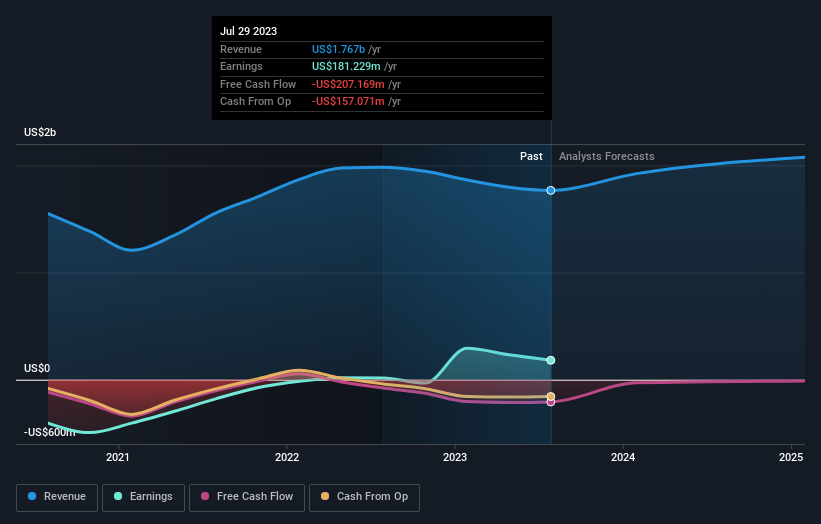Click the Revenue row label in tooltip
This screenshot has width=821, height=524.
(x=241, y=49)
